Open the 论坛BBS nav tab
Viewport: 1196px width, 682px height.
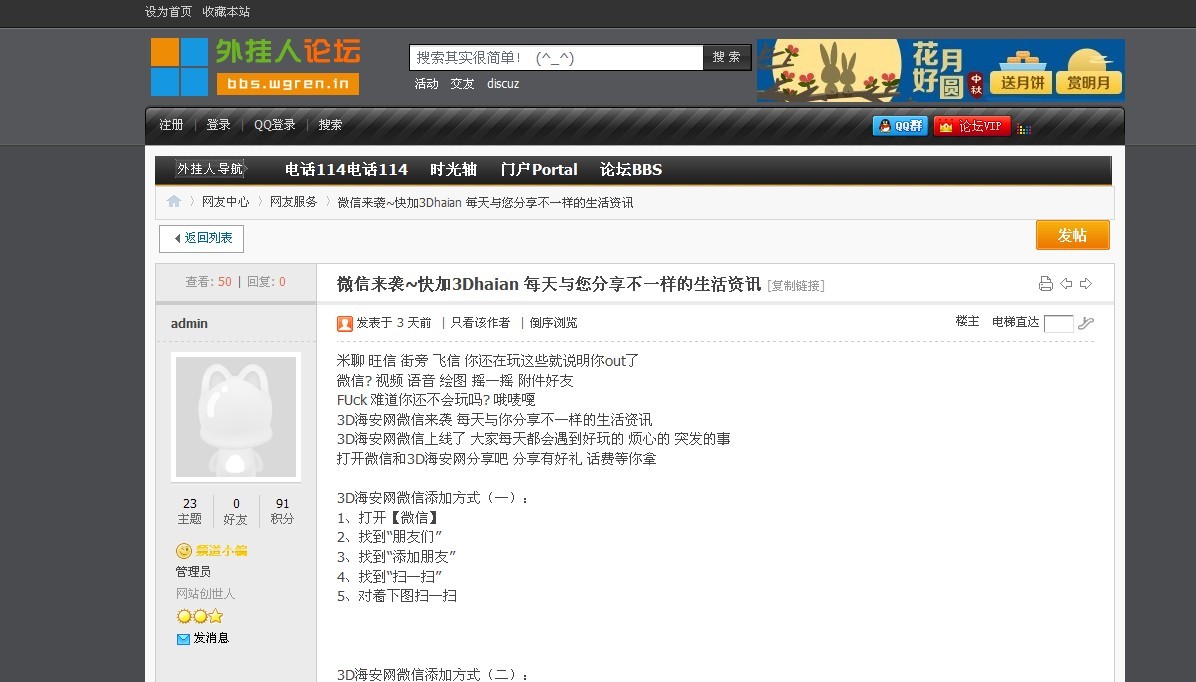point(631,169)
